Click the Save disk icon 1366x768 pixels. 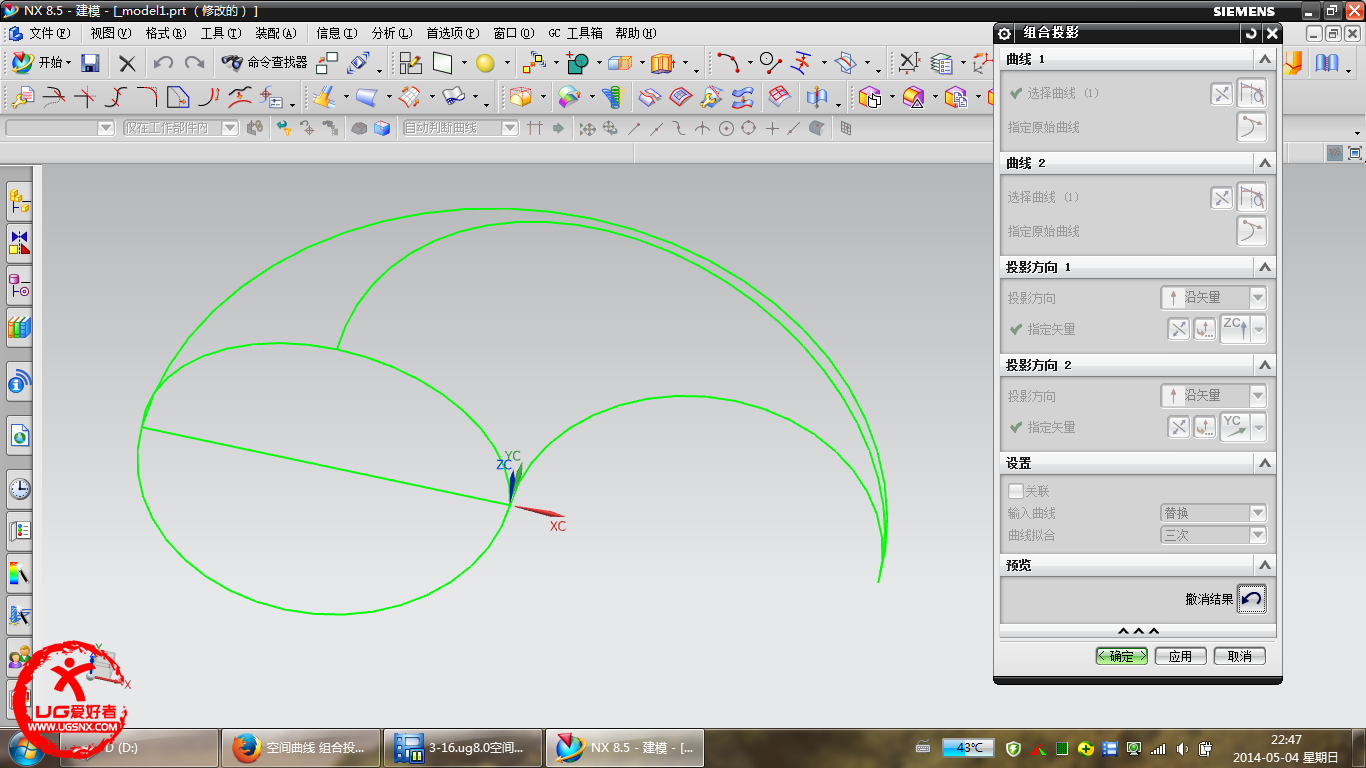[x=90, y=63]
